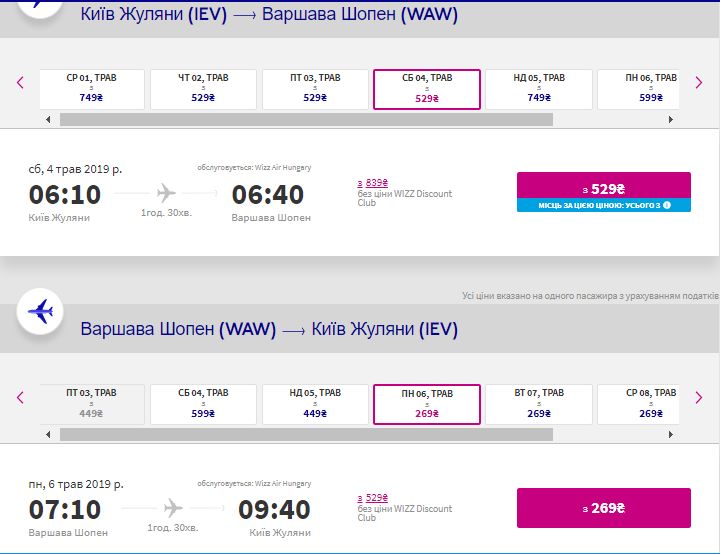Click the left scrollbar arrow under return dates
Screen dimensions: 720x554
[48, 434]
